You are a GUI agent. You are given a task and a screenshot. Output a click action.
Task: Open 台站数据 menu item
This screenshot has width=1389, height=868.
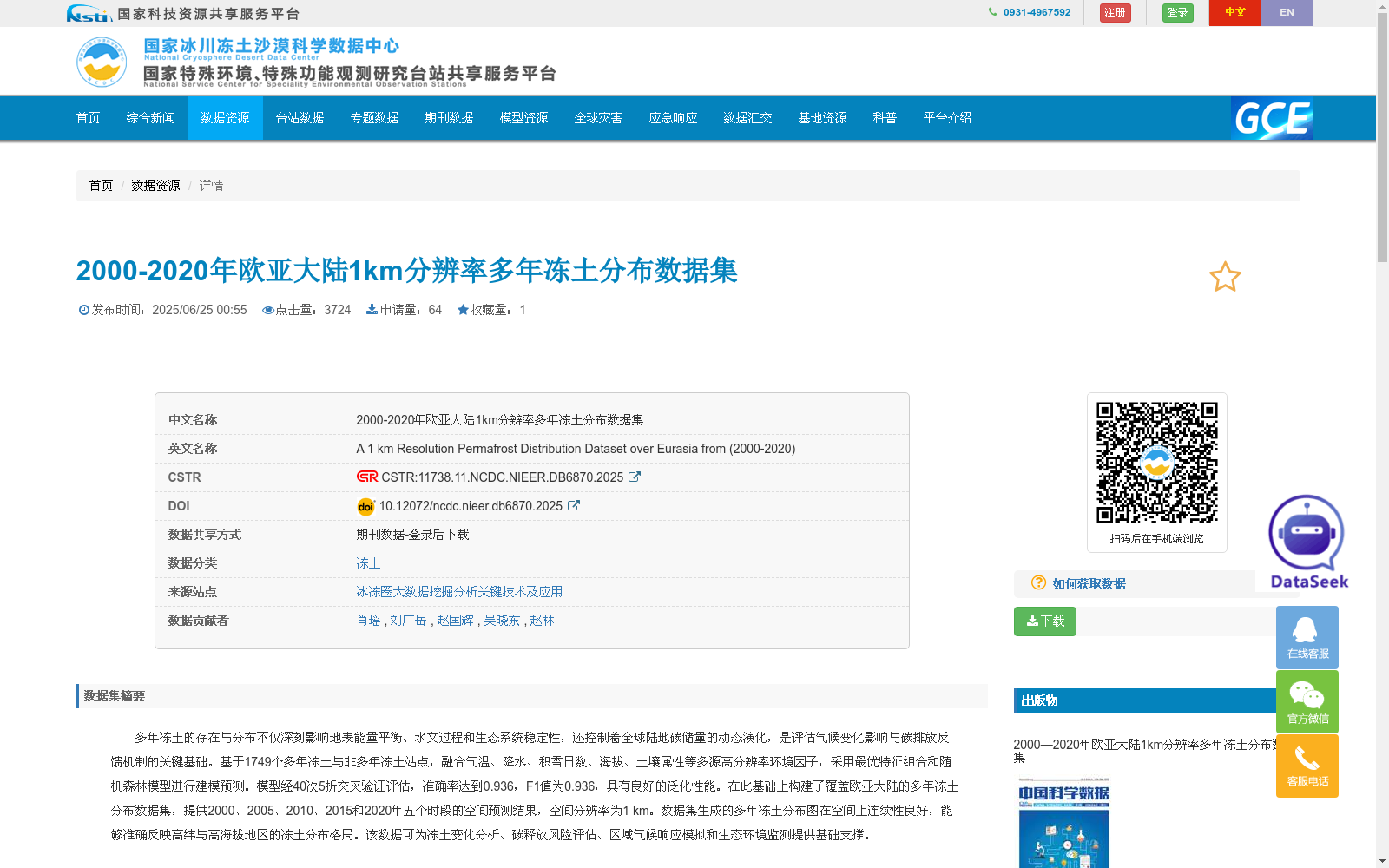pos(300,118)
